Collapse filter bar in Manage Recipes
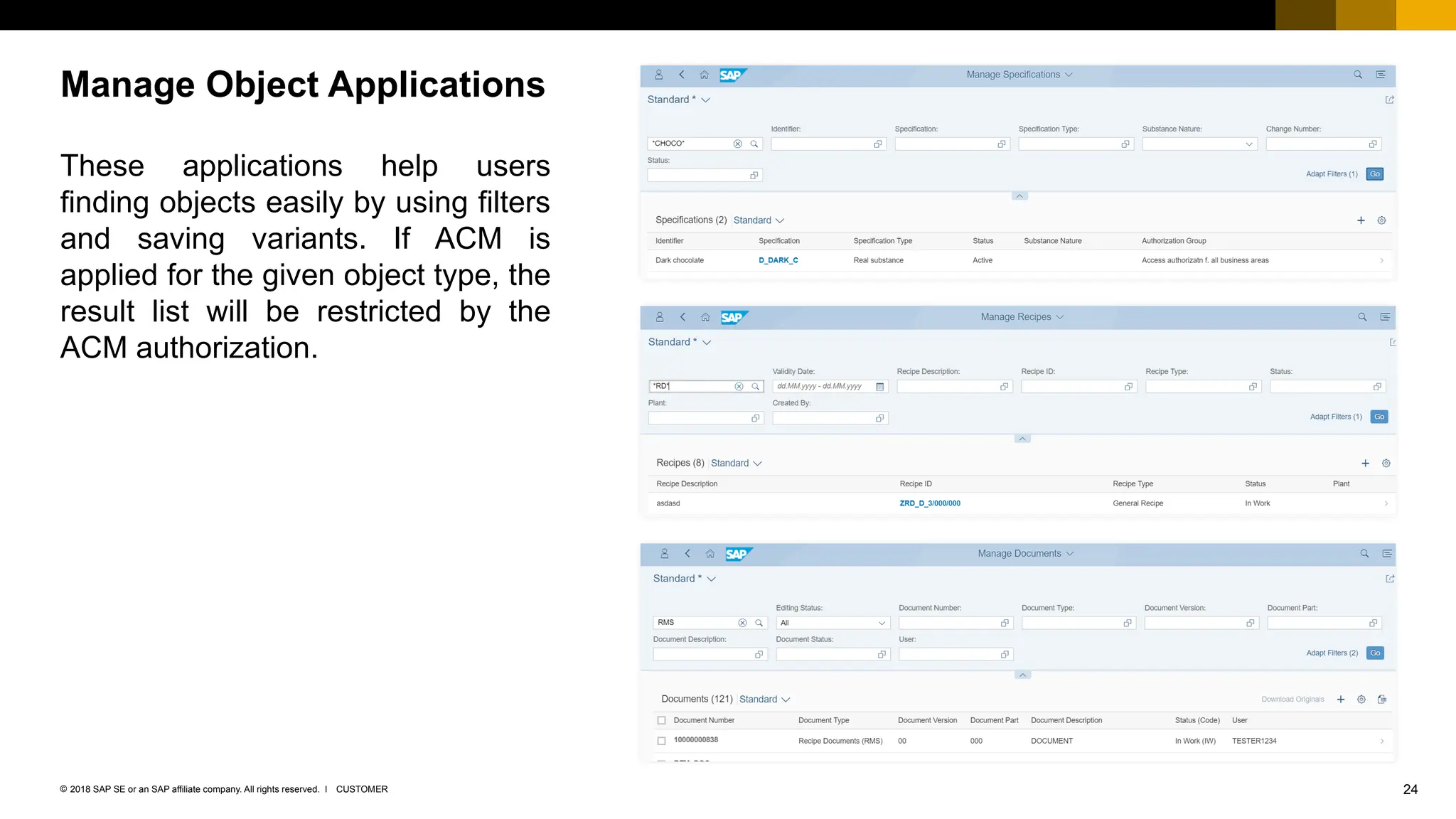1456x819 pixels. point(1022,439)
